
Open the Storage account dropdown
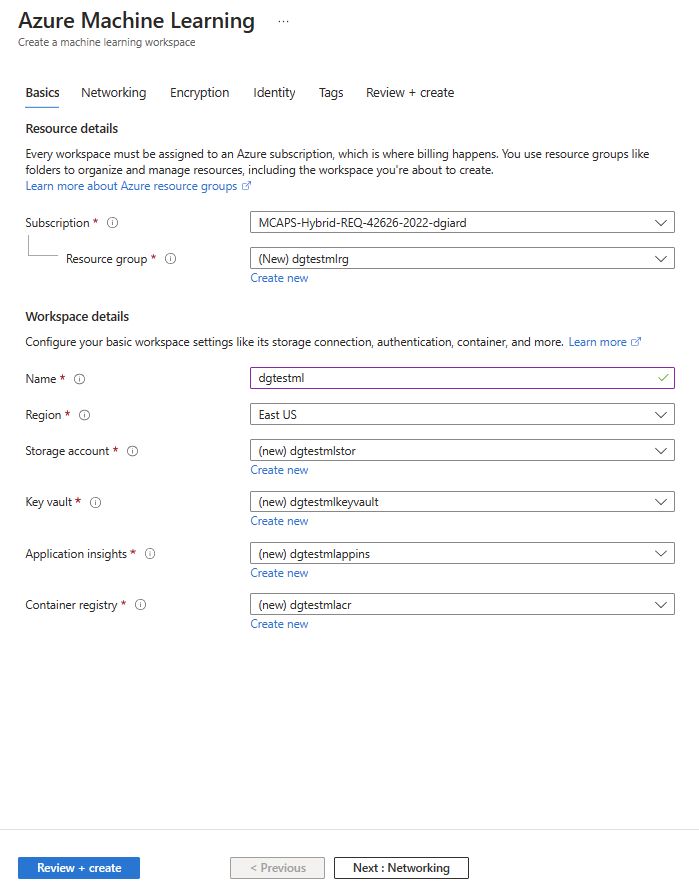pyautogui.click(x=462, y=451)
